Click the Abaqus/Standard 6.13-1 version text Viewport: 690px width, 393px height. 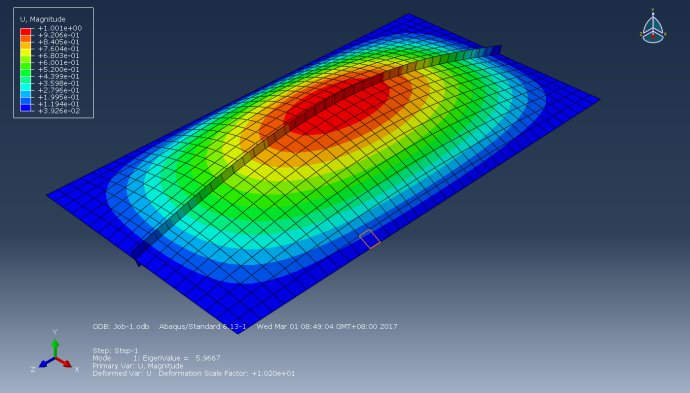(x=202, y=327)
